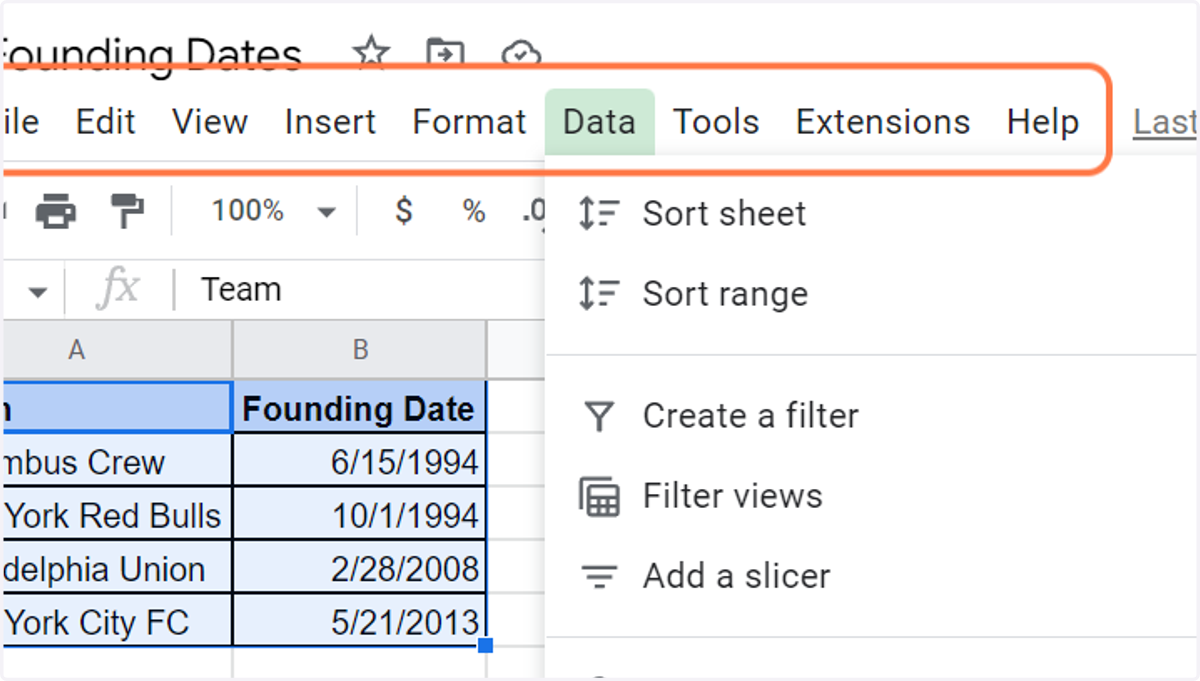
Task: Open the Help menu
Action: [1043, 122]
